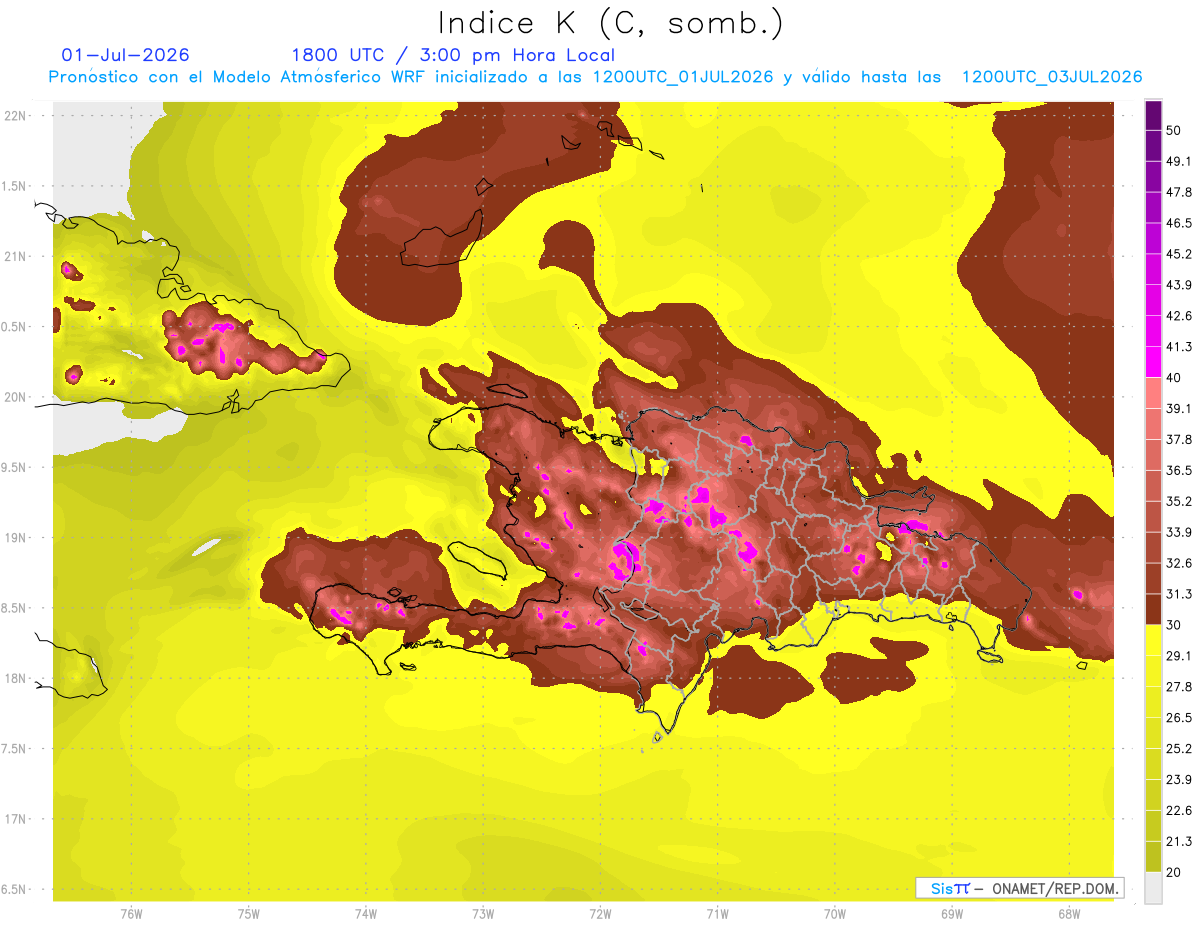Image resolution: width=1200 pixels, height=927 pixels.
Task: Select the '01-Jul-2026' date label
Action: point(125,55)
